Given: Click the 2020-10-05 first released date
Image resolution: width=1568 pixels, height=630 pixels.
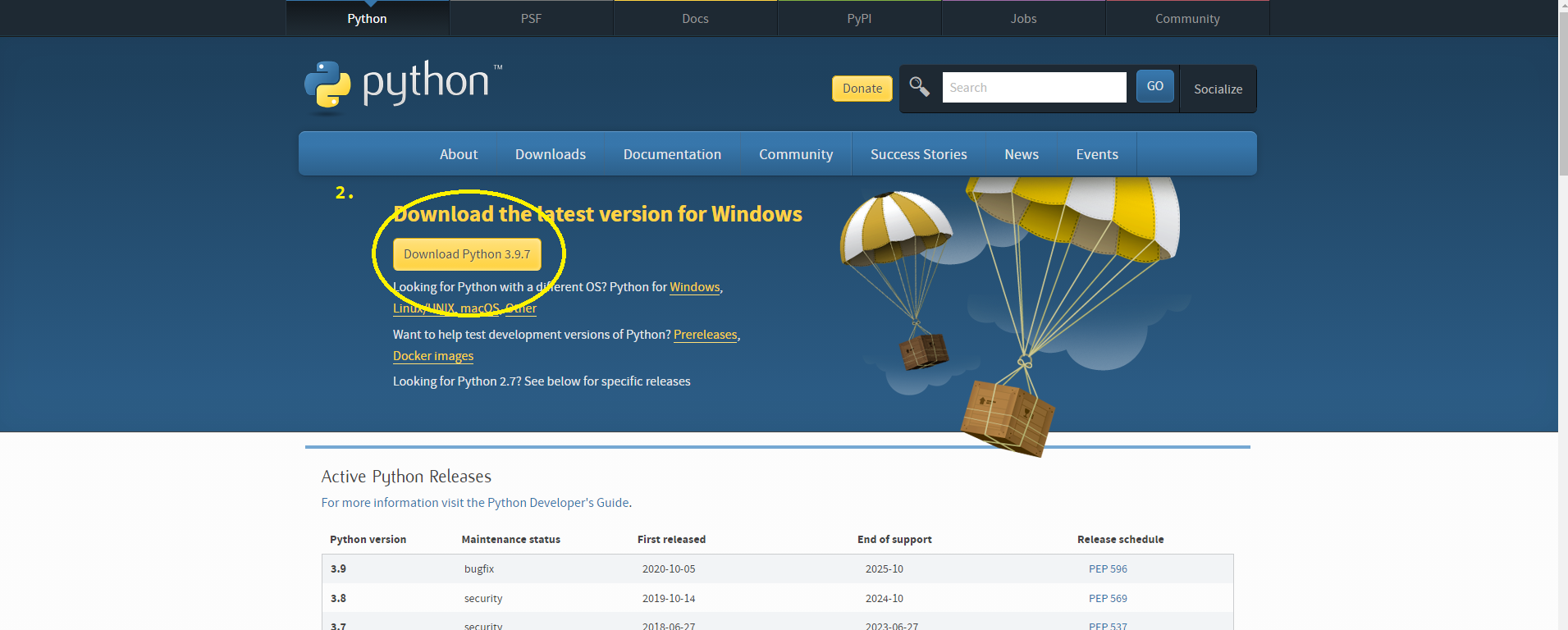Looking at the screenshot, I should point(669,568).
